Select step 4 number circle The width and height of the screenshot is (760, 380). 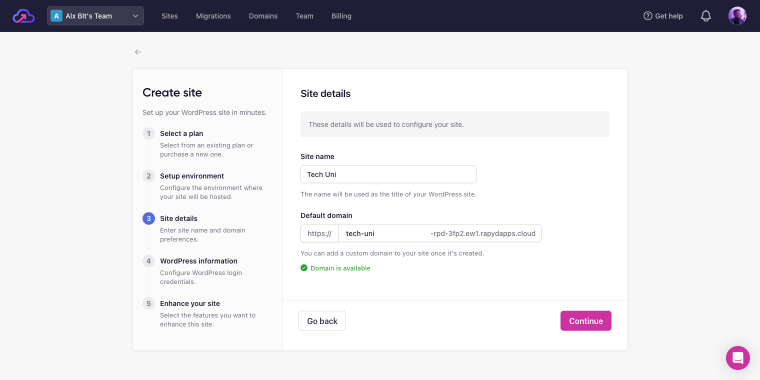(x=148, y=261)
